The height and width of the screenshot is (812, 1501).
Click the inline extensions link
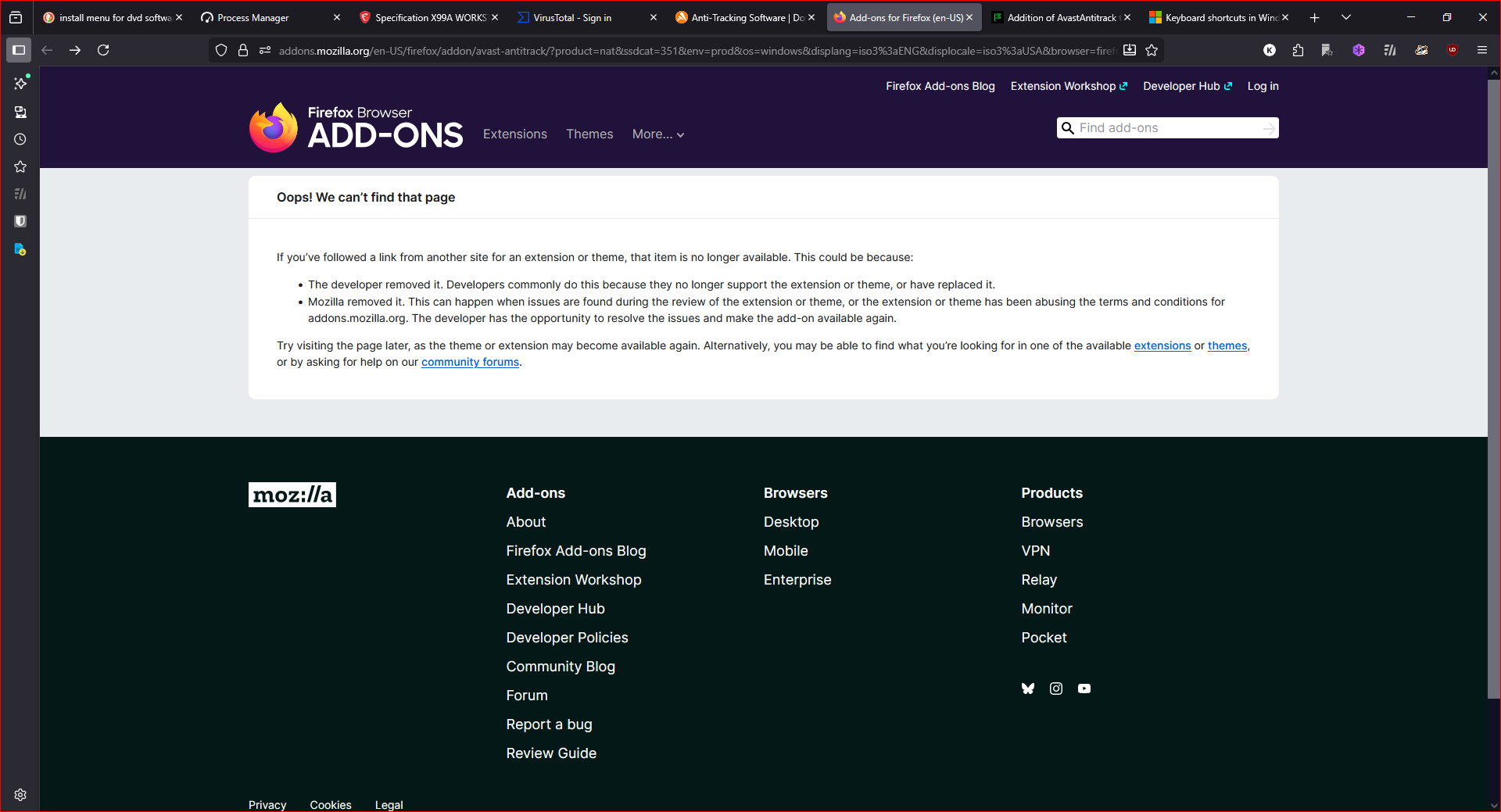click(x=1162, y=345)
